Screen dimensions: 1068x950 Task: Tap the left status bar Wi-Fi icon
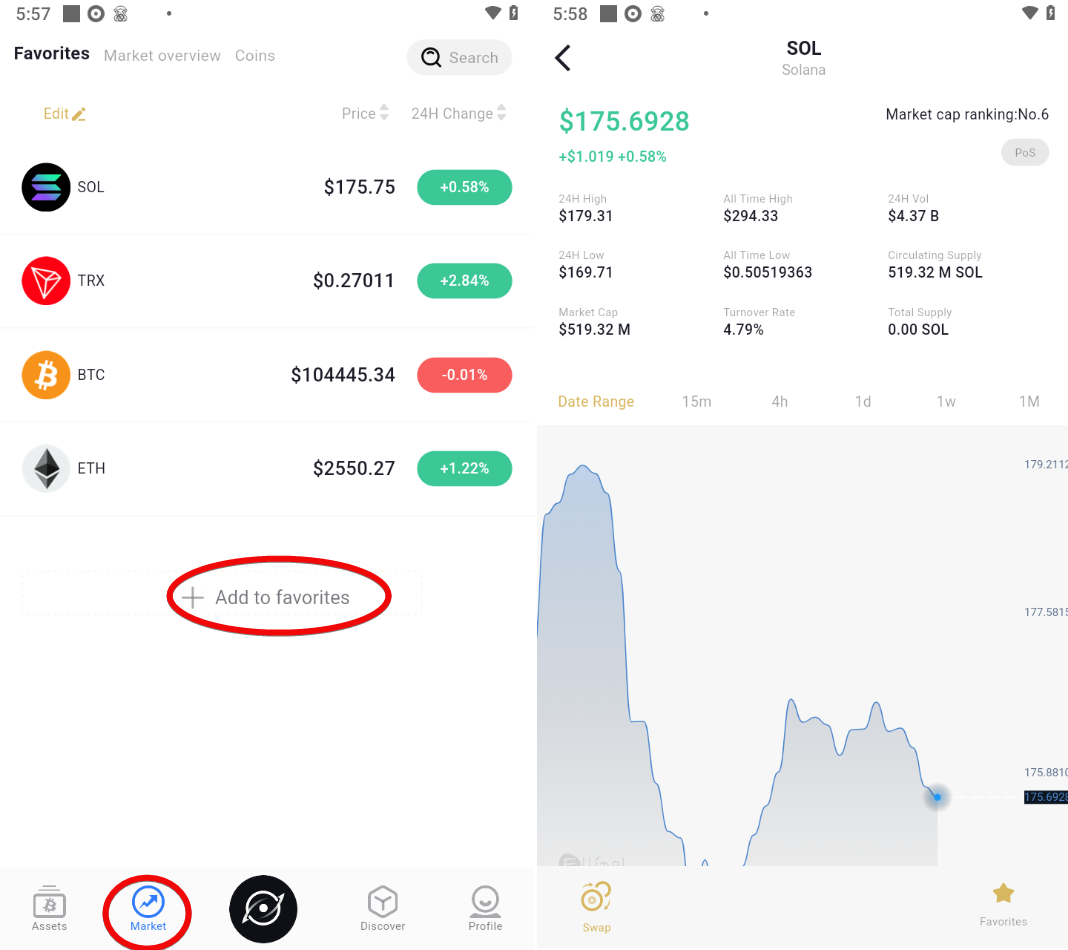tap(492, 13)
